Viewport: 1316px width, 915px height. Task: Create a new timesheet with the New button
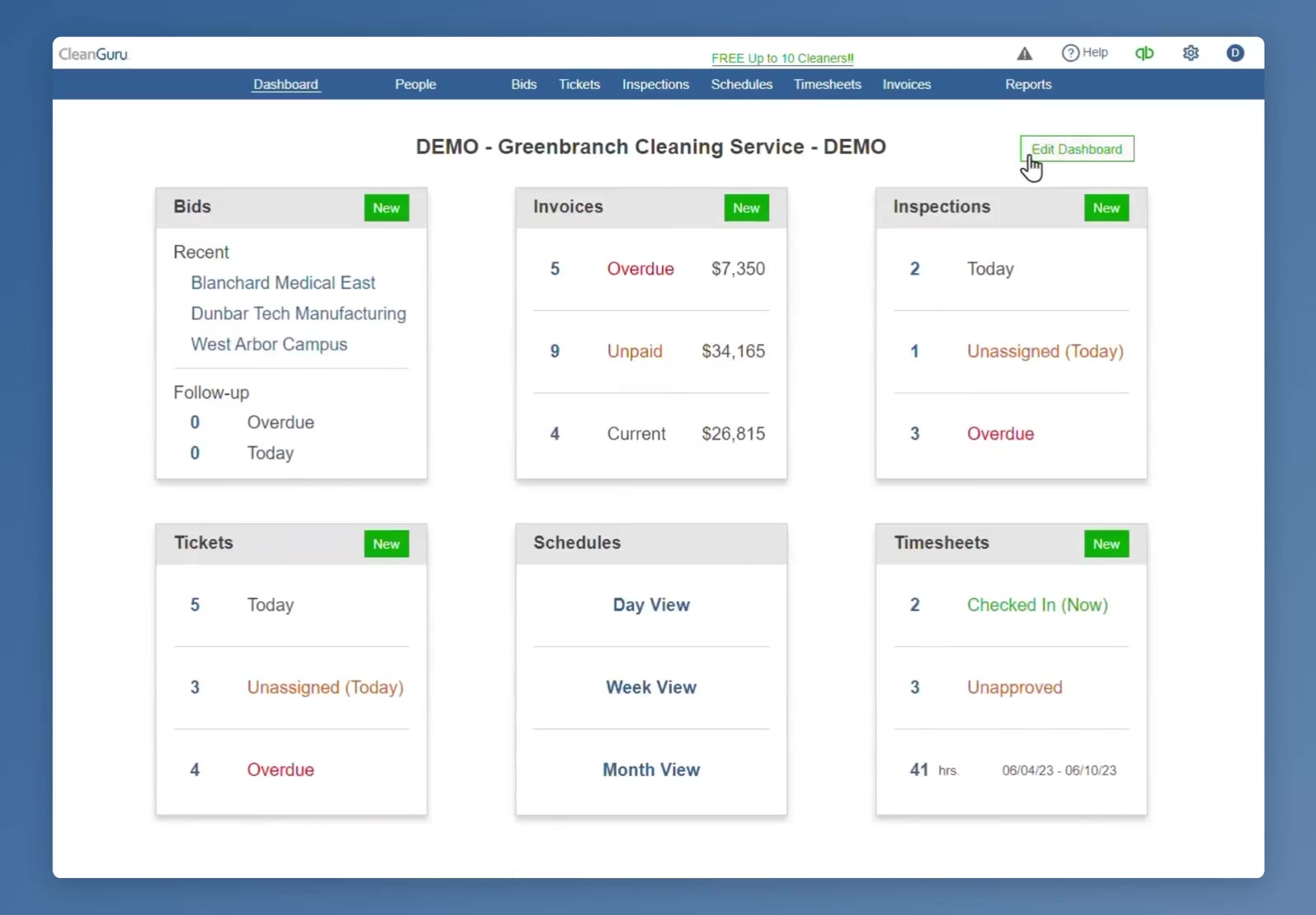coord(1106,544)
